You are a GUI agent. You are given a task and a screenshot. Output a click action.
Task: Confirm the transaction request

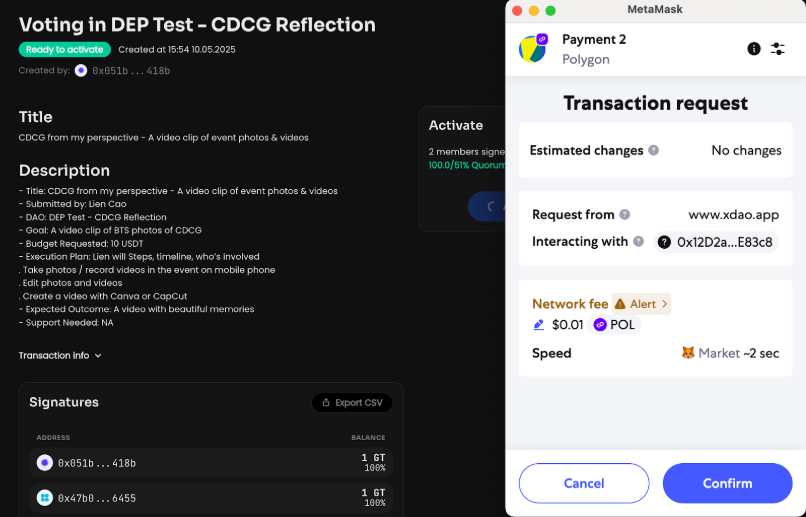point(727,483)
